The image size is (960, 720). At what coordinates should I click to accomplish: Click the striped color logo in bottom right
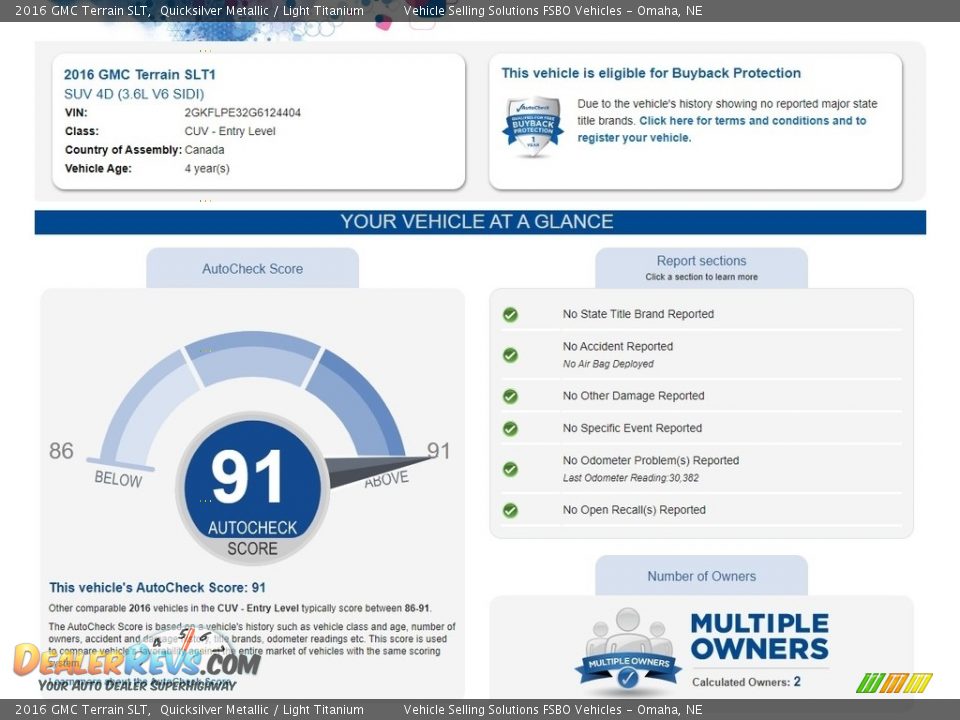pos(894,683)
